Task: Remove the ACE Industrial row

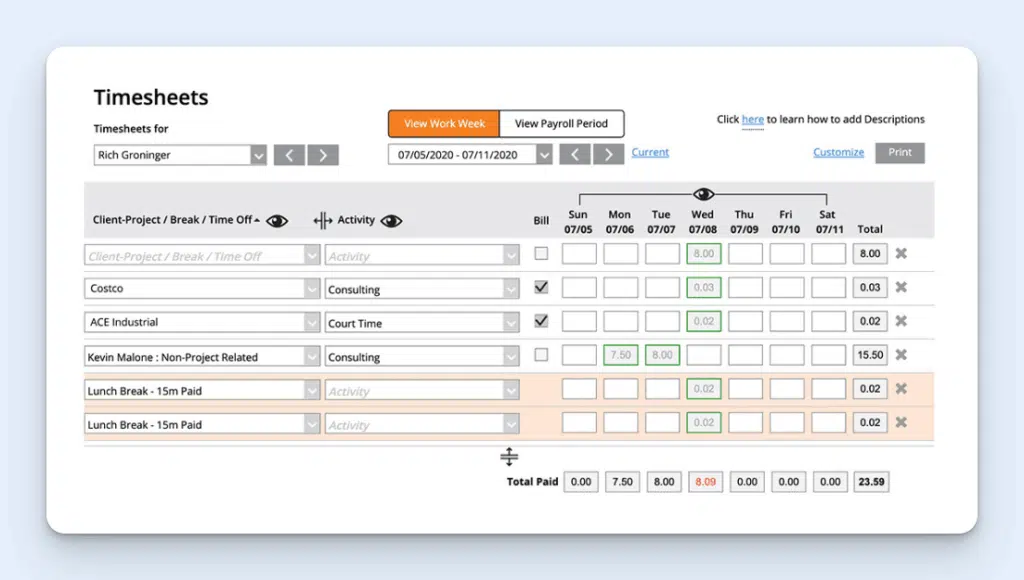Action: click(900, 321)
